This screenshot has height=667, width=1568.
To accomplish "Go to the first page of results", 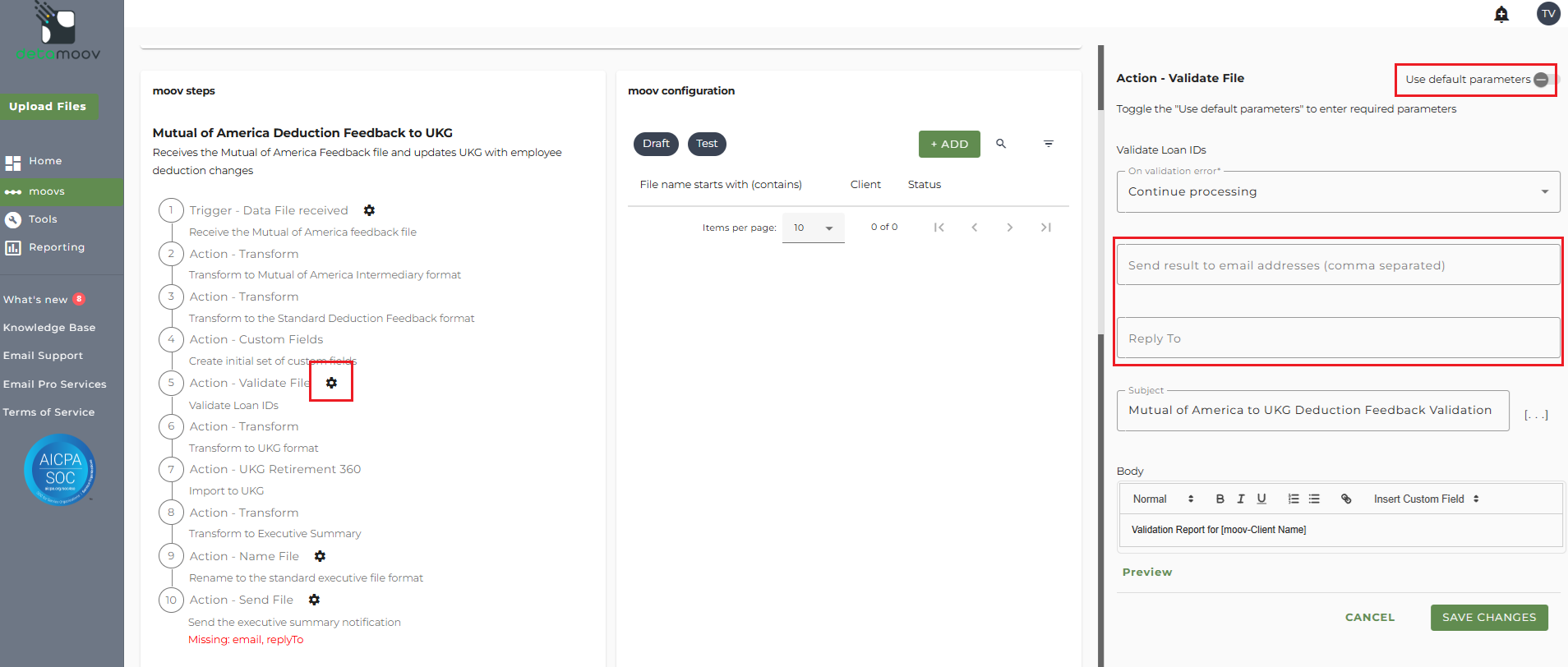I will tap(938, 228).
